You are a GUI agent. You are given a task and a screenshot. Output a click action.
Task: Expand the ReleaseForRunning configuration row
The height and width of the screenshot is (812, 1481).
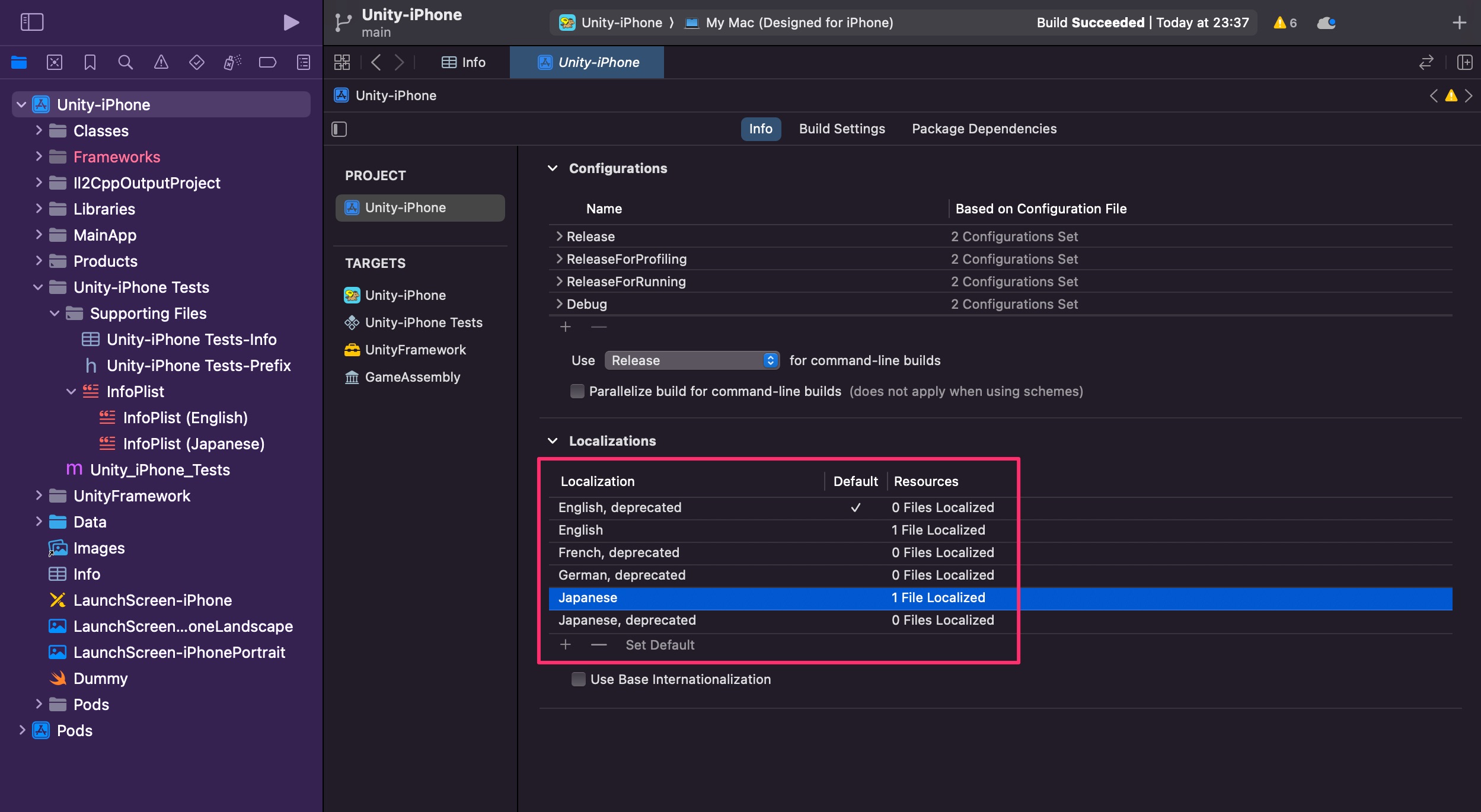[558, 282]
